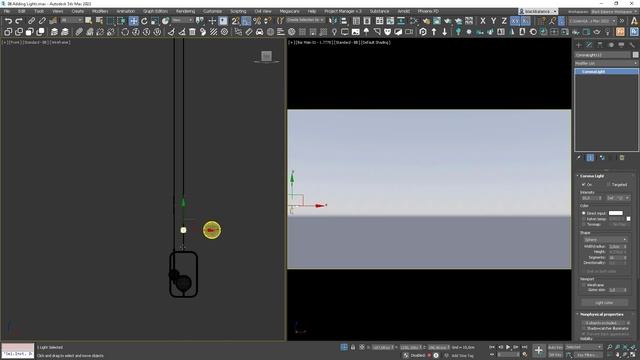
Task: Select the XY plane constraint button
Action: coord(515,21)
